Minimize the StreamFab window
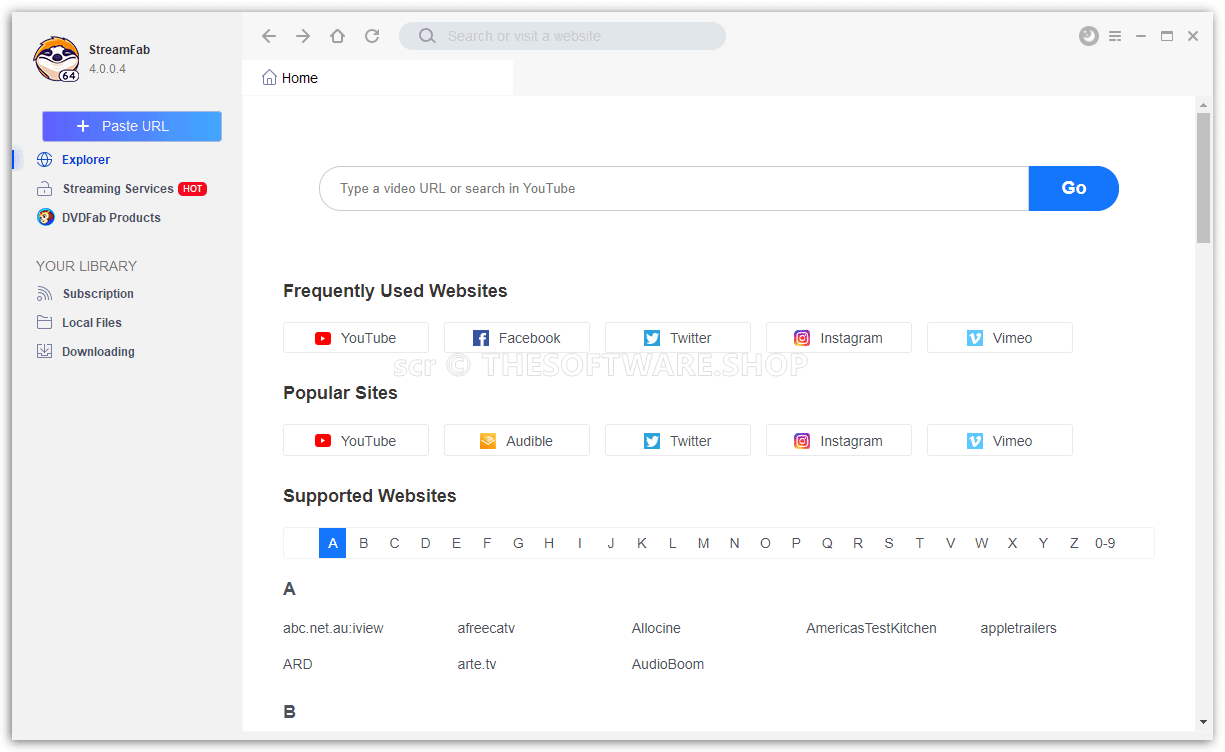1225x752 pixels. 1141,36
